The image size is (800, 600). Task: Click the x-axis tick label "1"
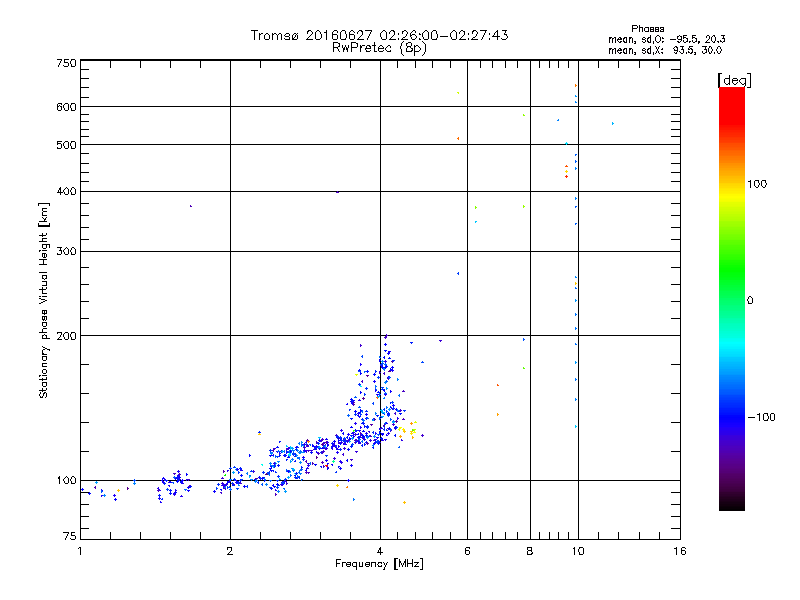(x=80, y=551)
